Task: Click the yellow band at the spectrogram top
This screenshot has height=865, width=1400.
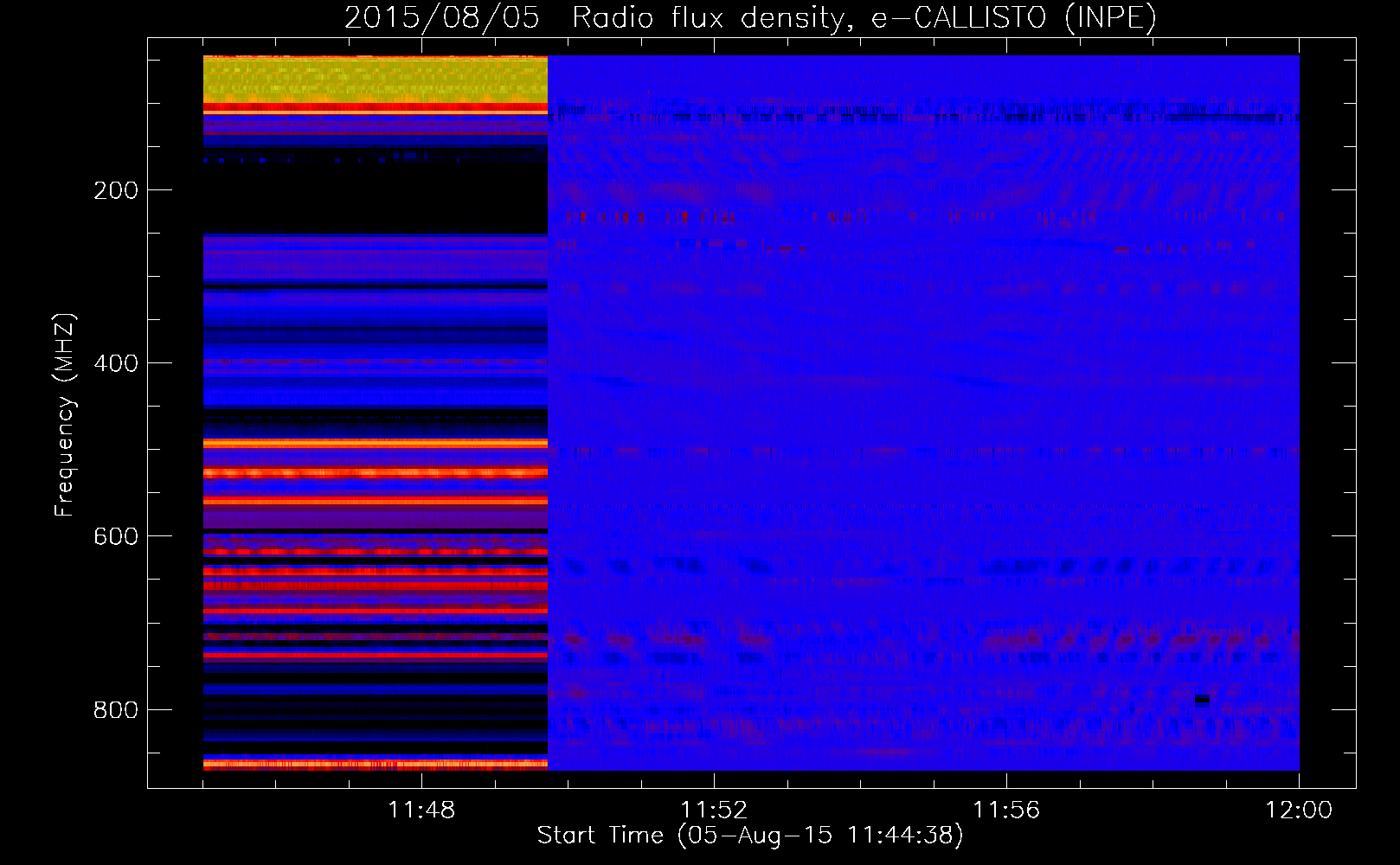Action: [376, 80]
